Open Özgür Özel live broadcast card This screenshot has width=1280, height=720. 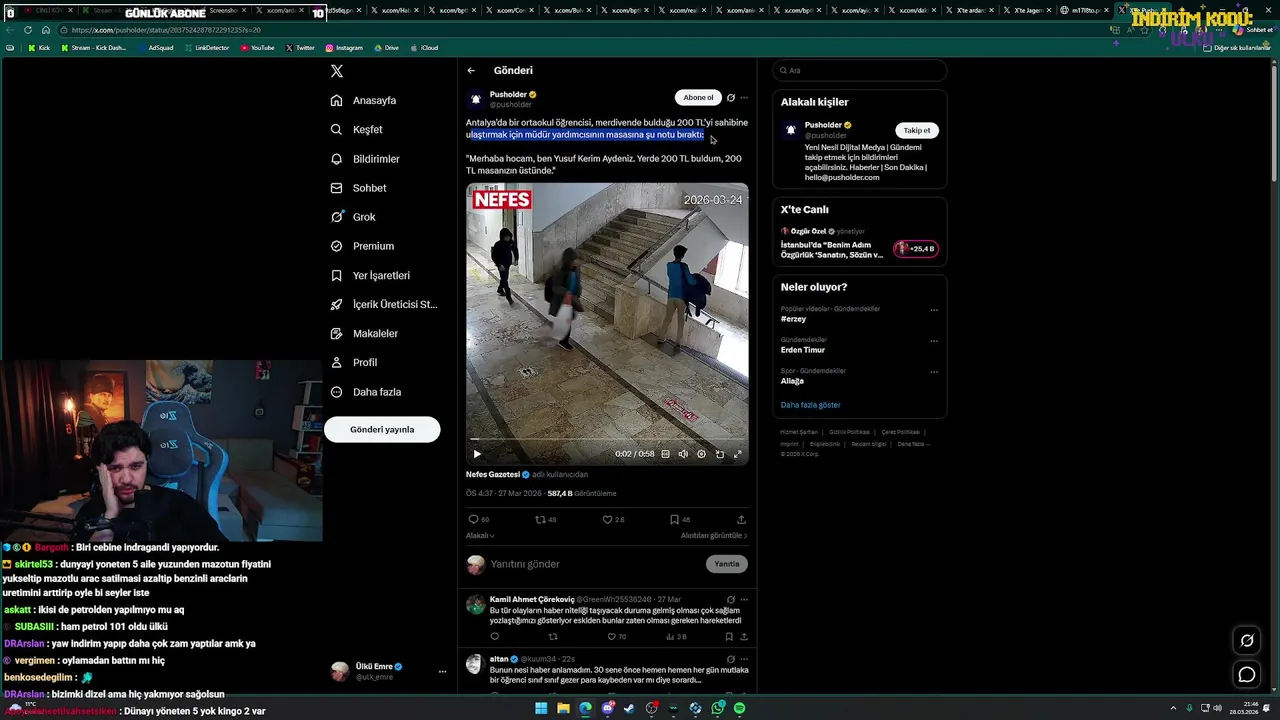pyautogui.click(x=860, y=243)
